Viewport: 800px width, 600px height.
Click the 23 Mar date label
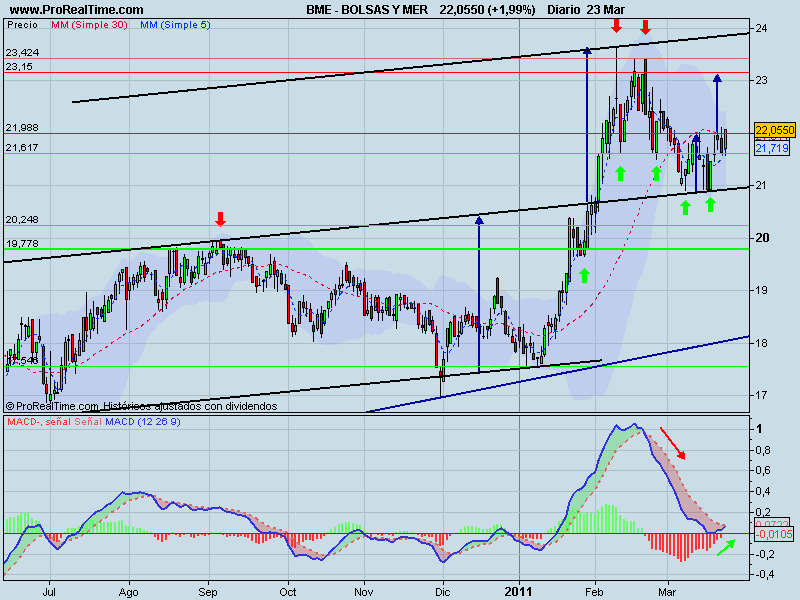606,10
